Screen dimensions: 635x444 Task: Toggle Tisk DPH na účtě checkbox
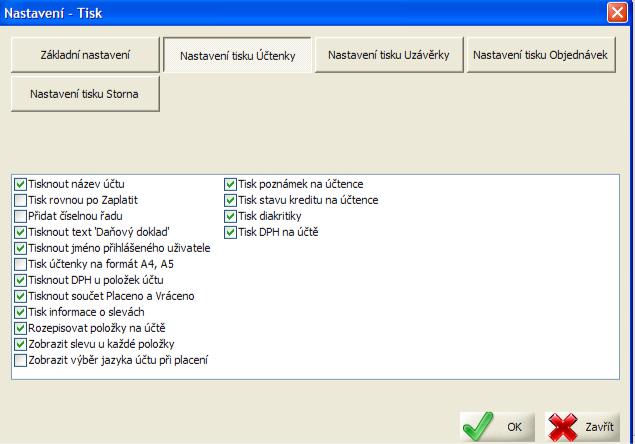point(230,232)
